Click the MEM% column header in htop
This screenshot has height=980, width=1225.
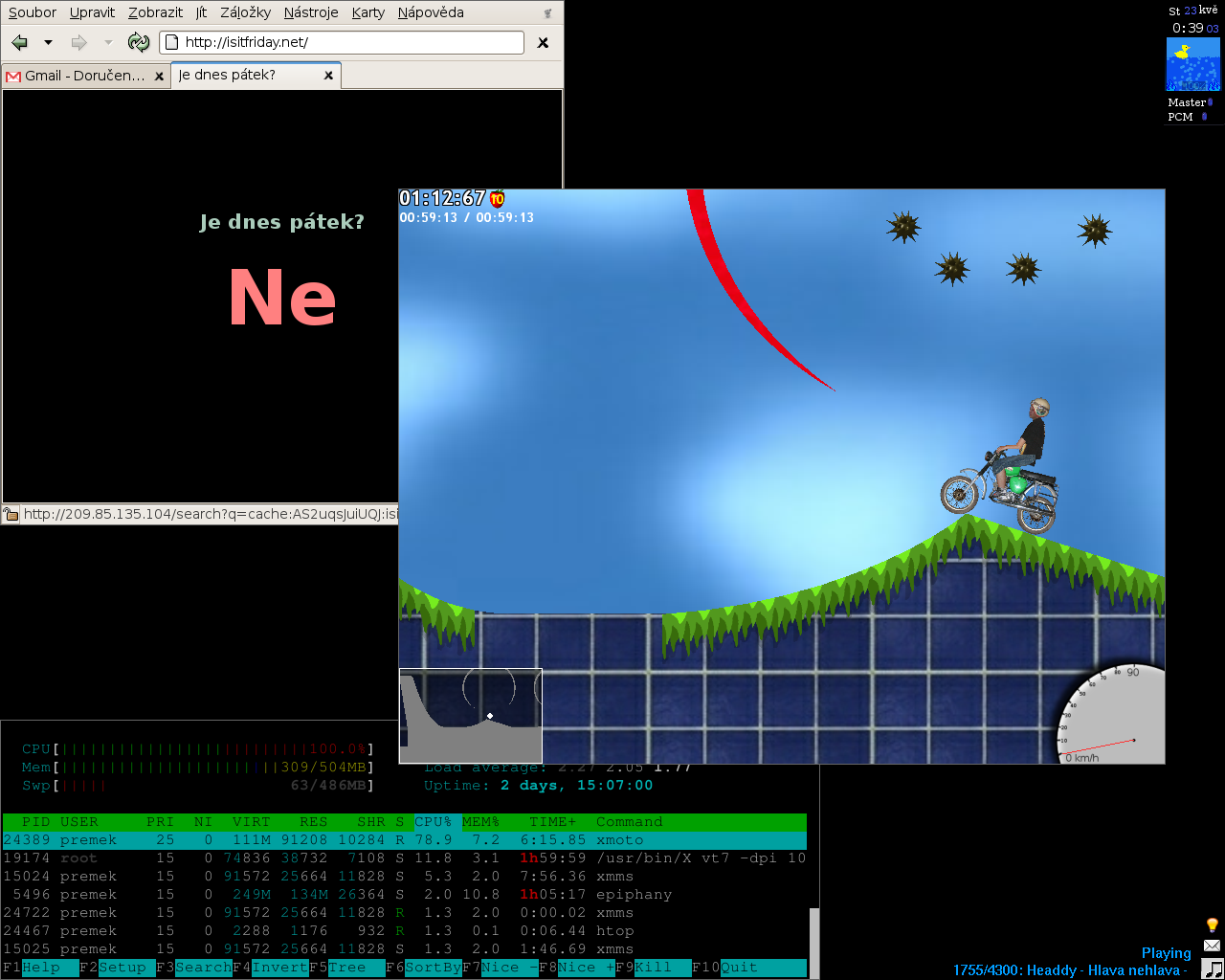point(480,822)
